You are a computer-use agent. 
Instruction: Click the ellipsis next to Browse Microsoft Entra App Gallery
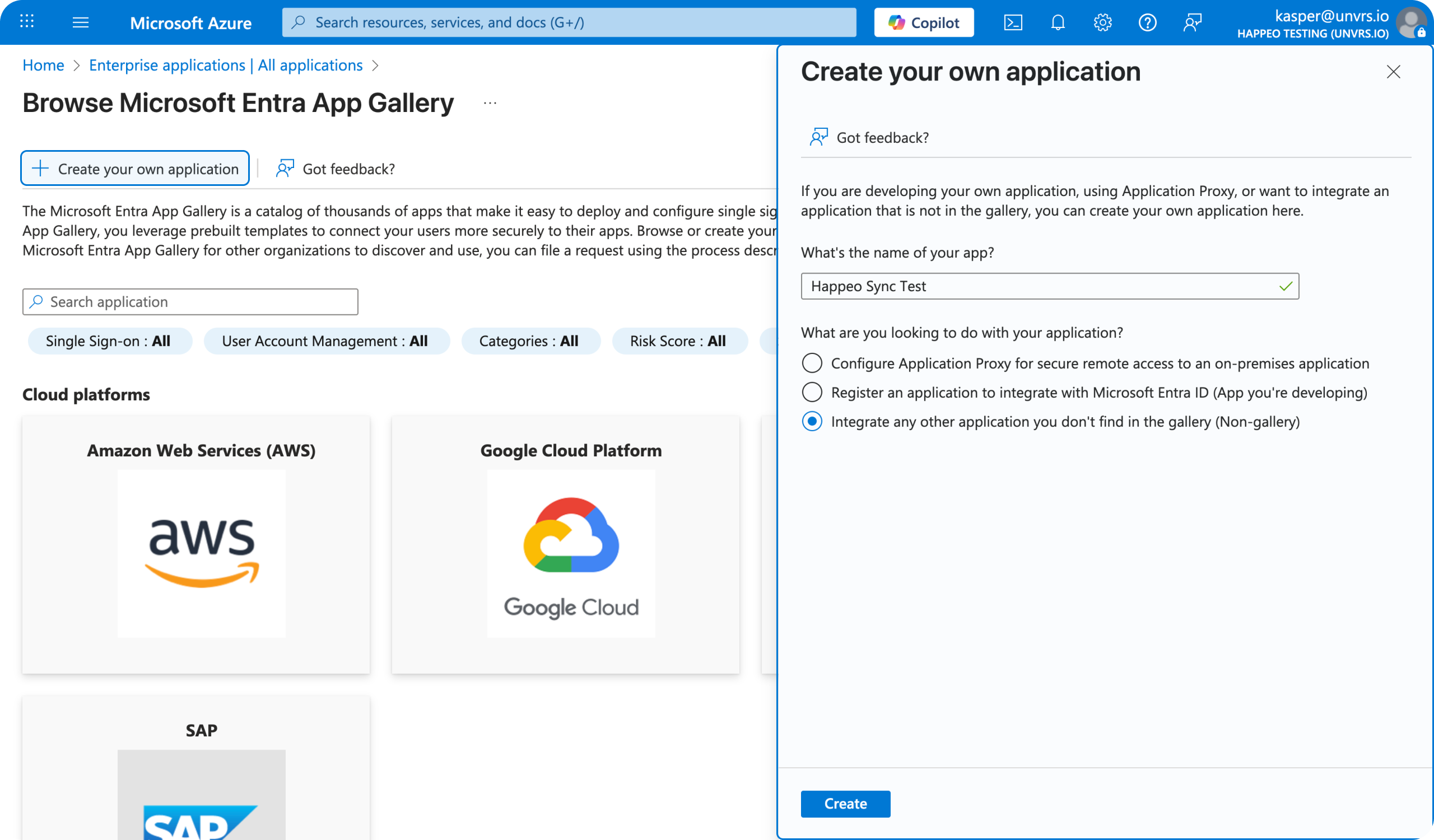pos(490,103)
